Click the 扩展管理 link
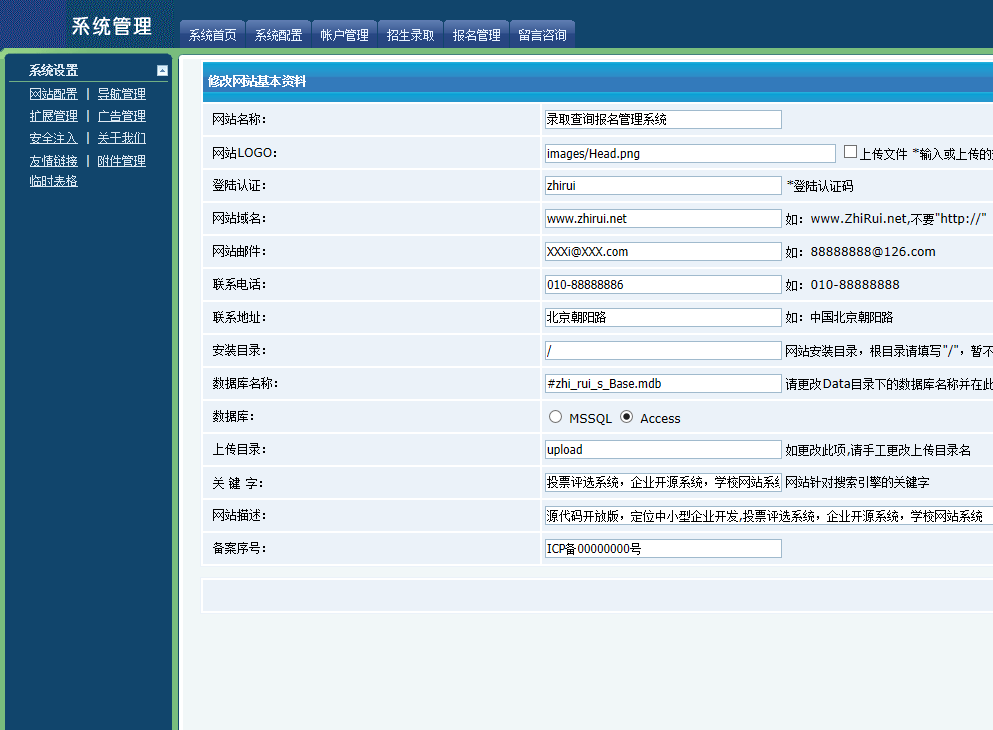Viewport: 993px width, 730px height. point(53,116)
